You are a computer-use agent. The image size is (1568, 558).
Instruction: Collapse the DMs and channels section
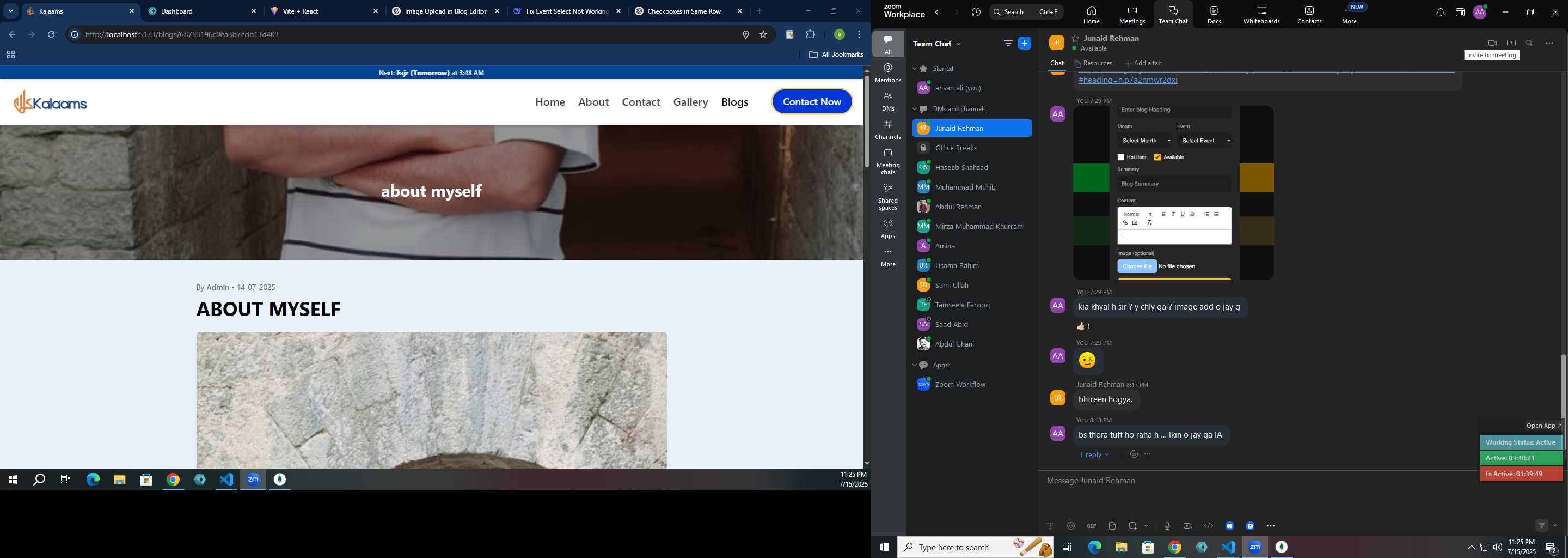(x=914, y=109)
